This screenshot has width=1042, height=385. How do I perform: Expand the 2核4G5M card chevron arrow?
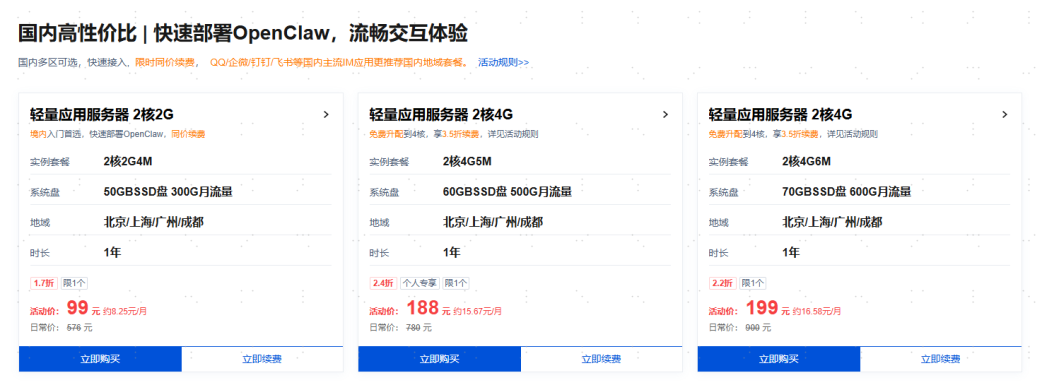pyautogui.click(x=665, y=114)
